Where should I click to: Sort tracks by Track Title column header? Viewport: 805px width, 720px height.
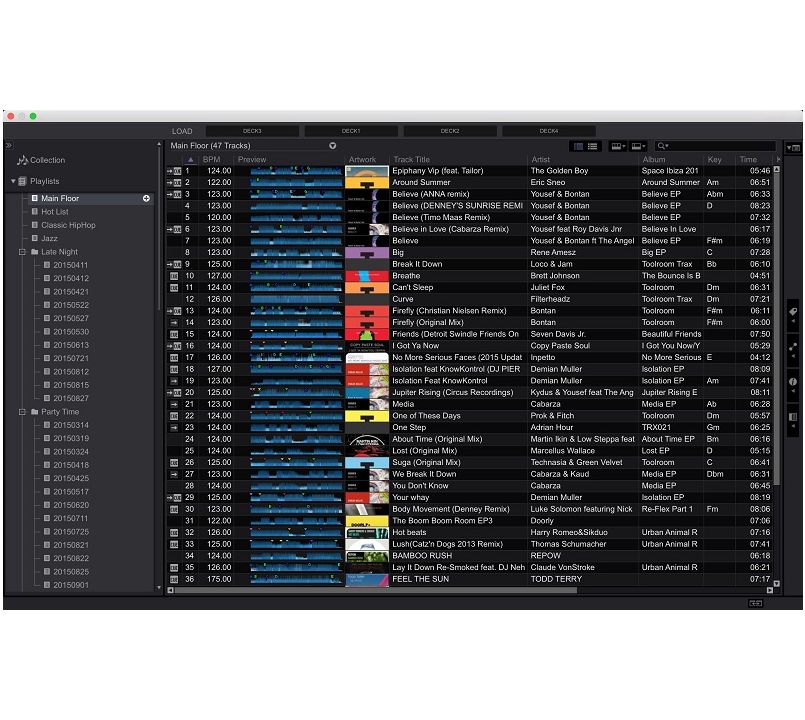[x=412, y=160]
